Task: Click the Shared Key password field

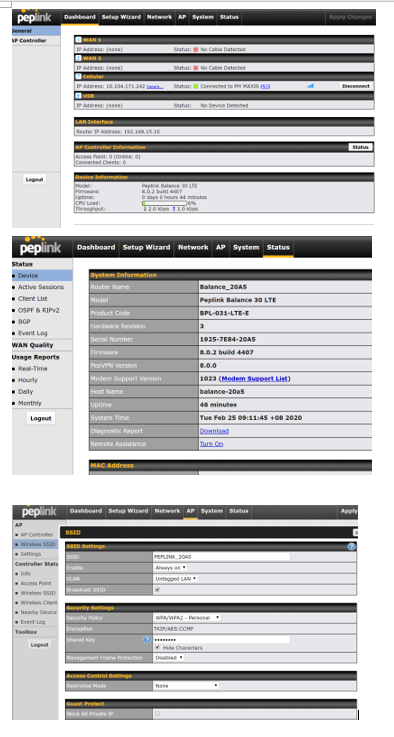Action: click(x=222, y=640)
